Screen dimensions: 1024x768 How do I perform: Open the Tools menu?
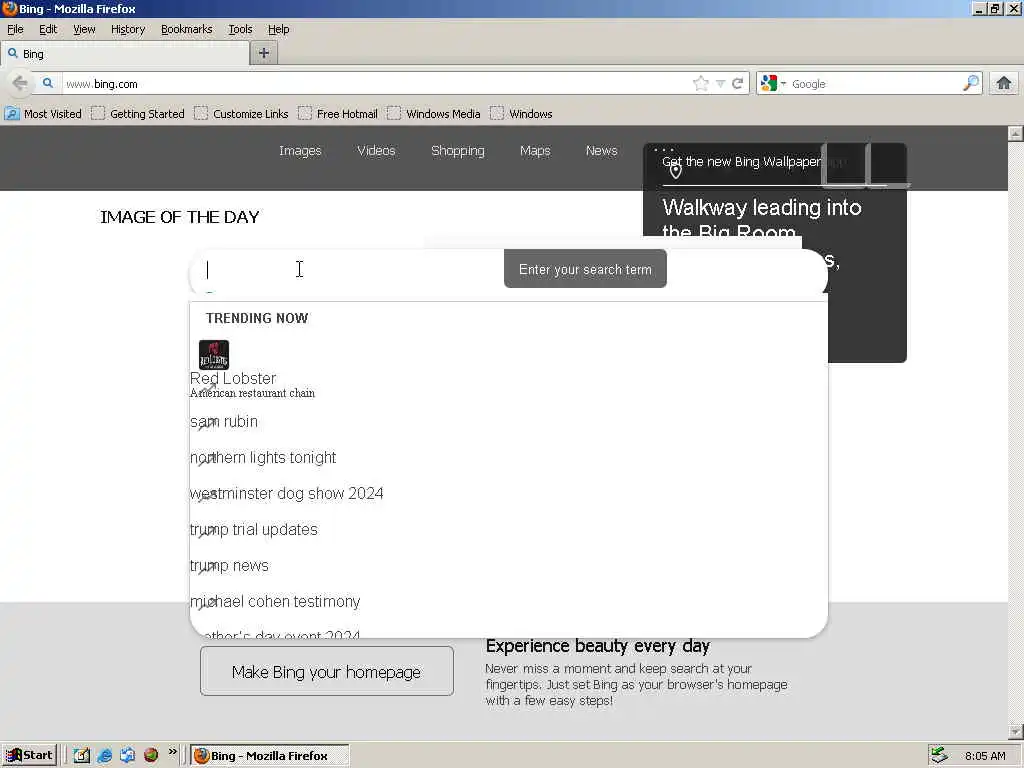pyautogui.click(x=240, y=29)
